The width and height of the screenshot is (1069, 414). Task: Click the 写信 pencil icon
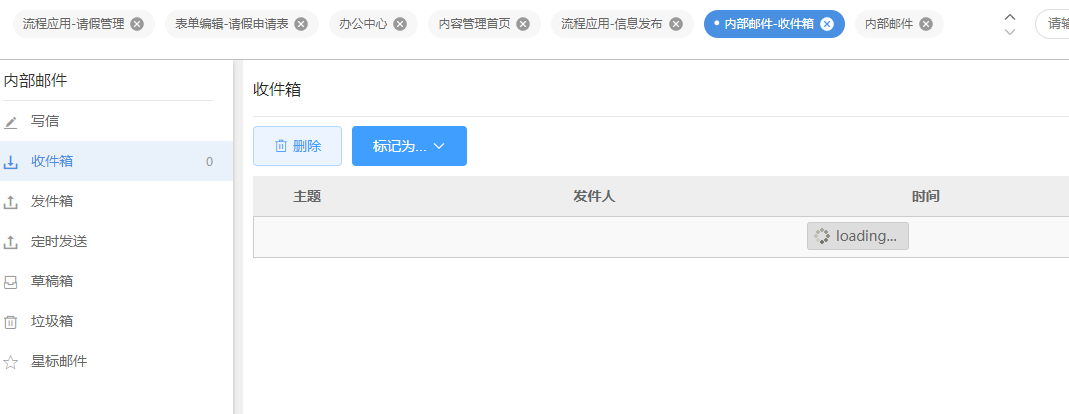11,123
